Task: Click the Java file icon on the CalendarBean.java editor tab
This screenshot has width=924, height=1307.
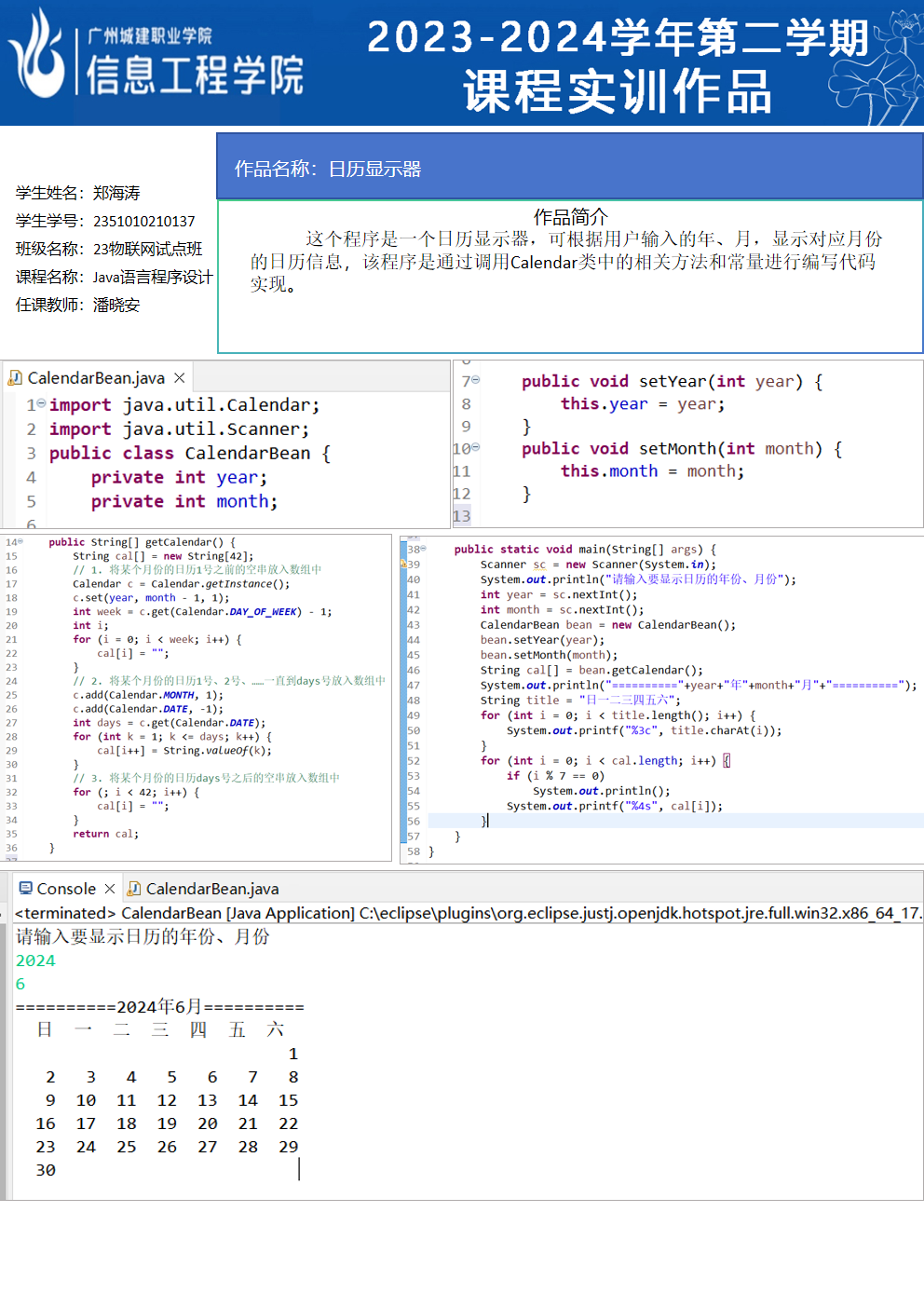Action: coord(15,378)
